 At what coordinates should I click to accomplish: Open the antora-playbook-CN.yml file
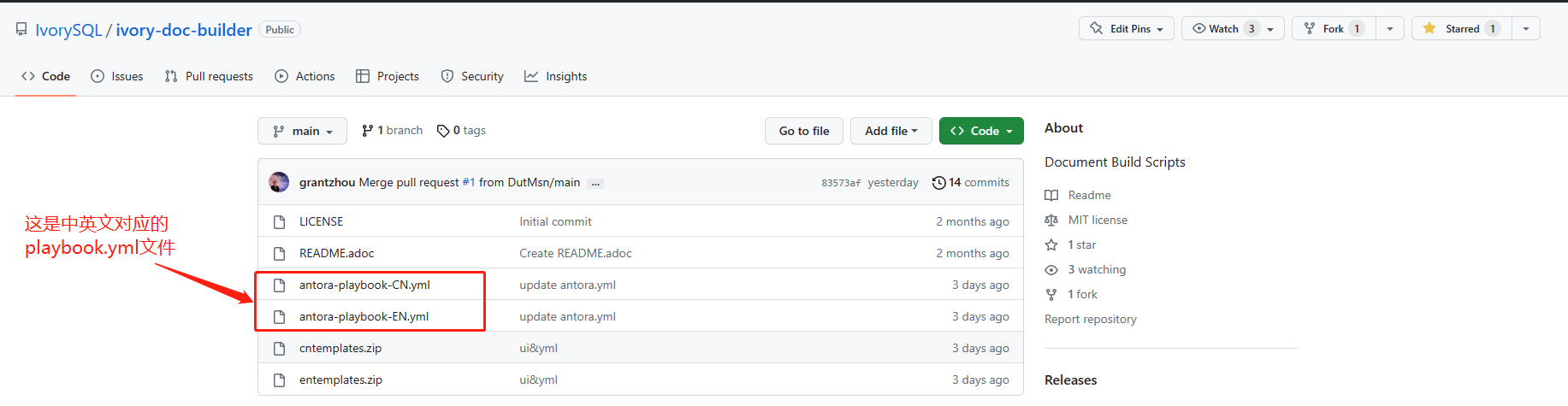tap(364, 285)
